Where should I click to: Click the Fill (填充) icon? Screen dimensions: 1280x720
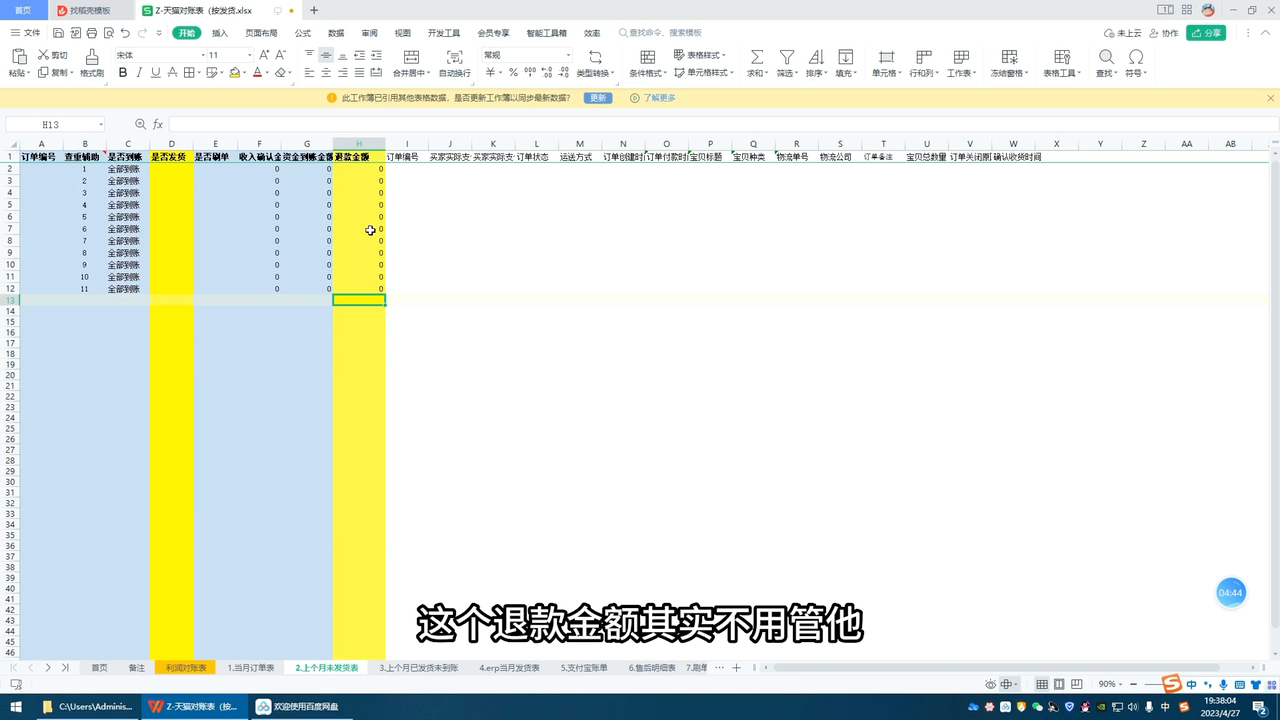(x=845, y=57)
